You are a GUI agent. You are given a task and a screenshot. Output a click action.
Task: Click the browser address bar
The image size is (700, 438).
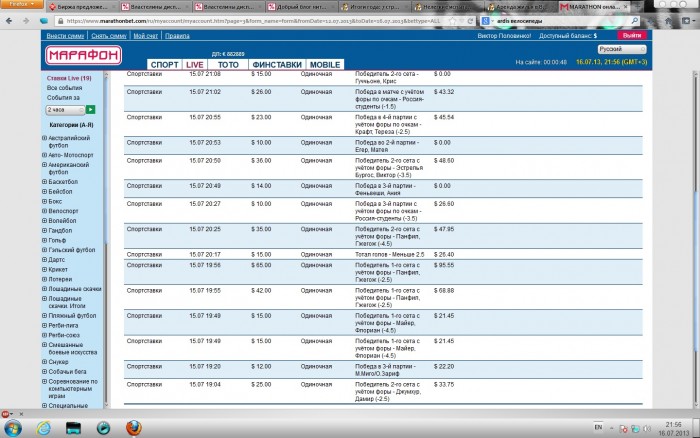pyautogui.click(x=252, y=21)
